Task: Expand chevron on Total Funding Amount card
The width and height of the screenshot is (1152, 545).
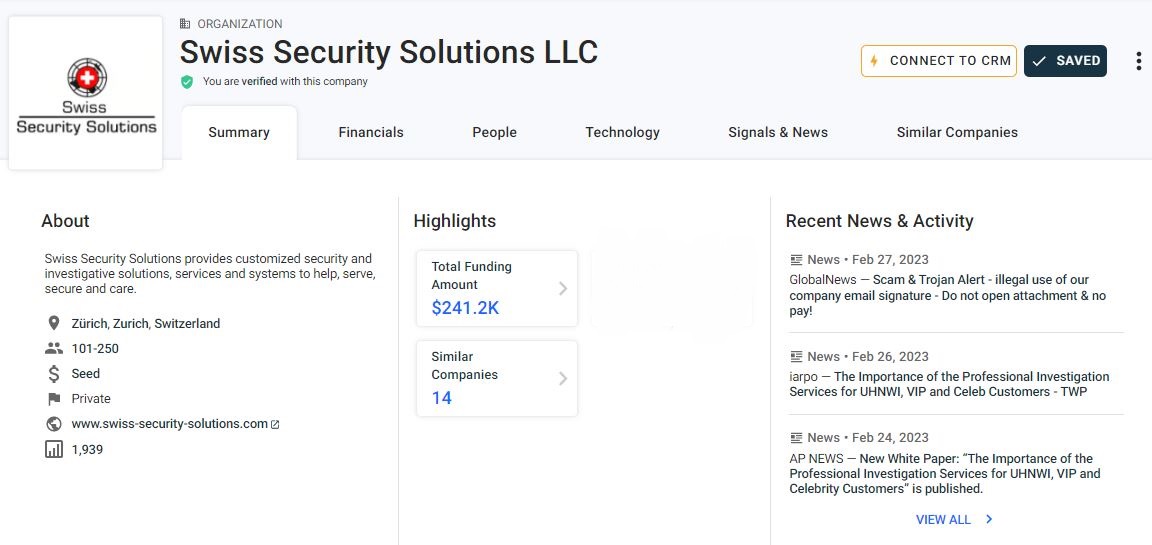Action: tap(563, 289)
